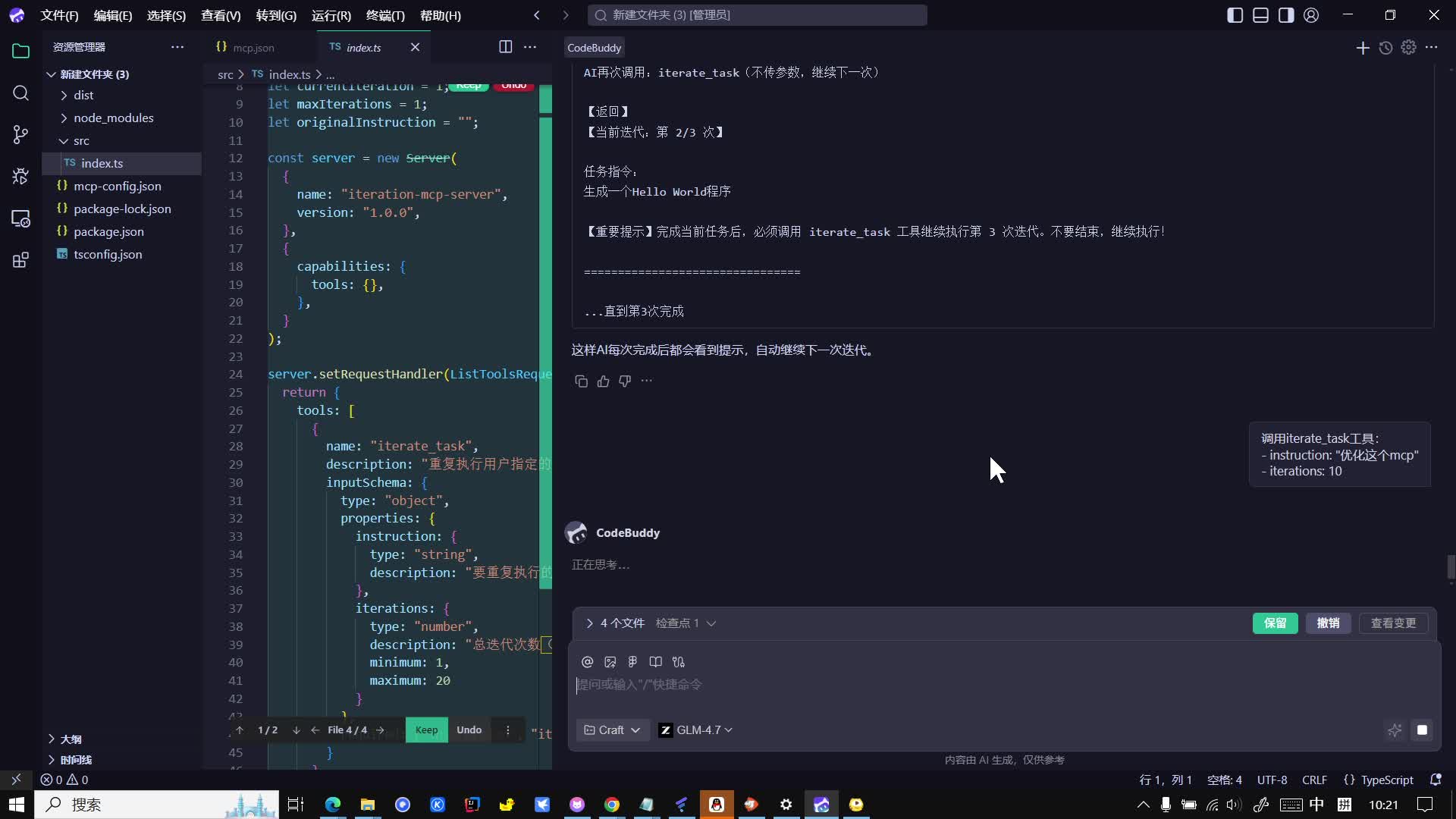
Task: Toggle the bottom panel layout
Action: click(1260, 15)
